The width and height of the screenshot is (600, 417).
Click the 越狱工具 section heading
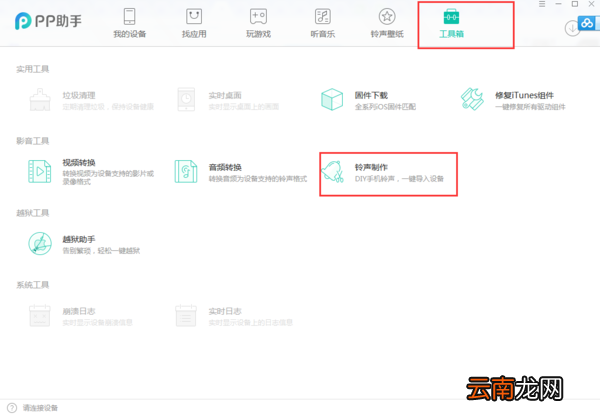point(33,213)
